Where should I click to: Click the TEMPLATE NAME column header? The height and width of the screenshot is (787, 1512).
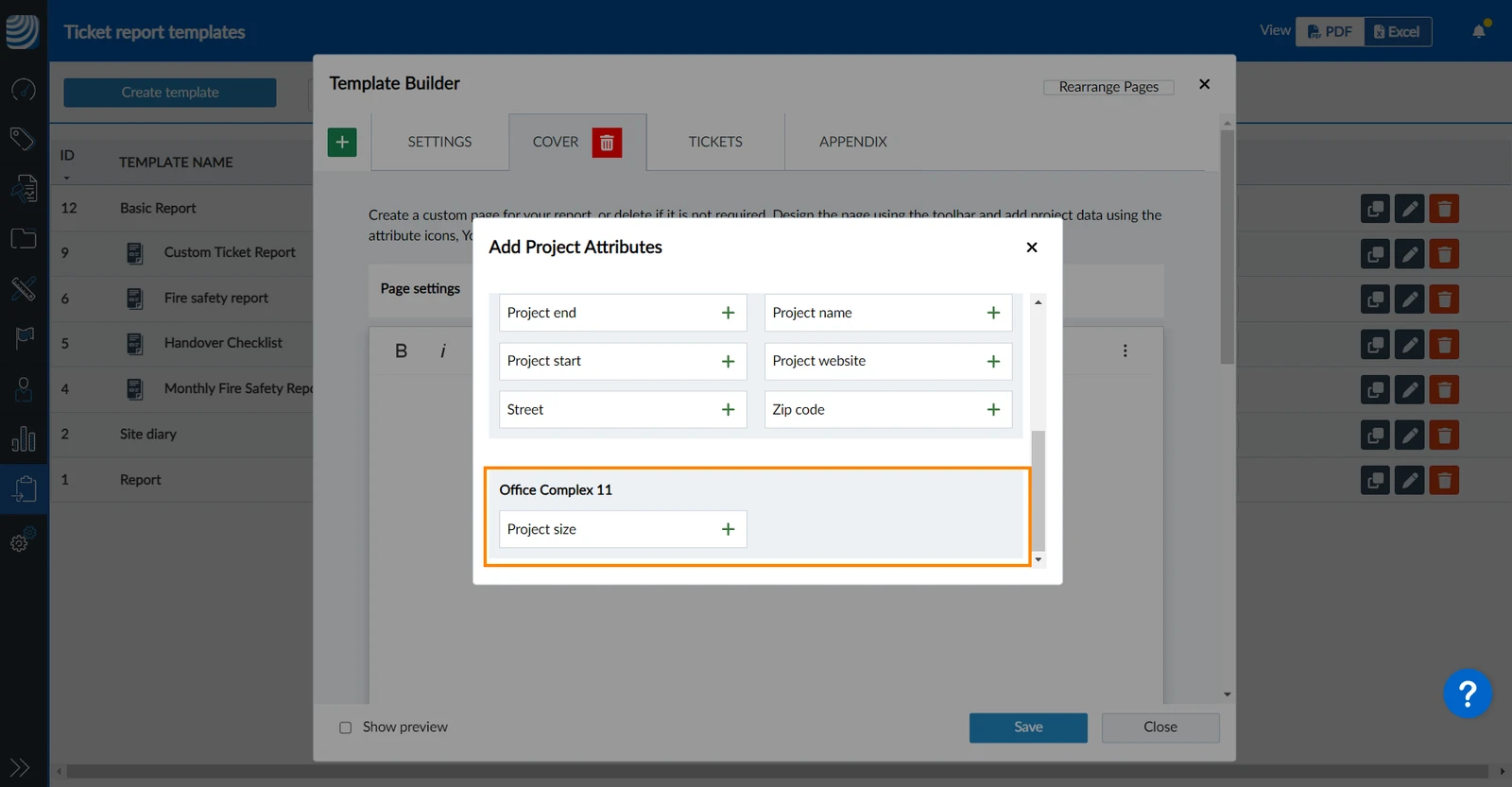click(176, 163)
